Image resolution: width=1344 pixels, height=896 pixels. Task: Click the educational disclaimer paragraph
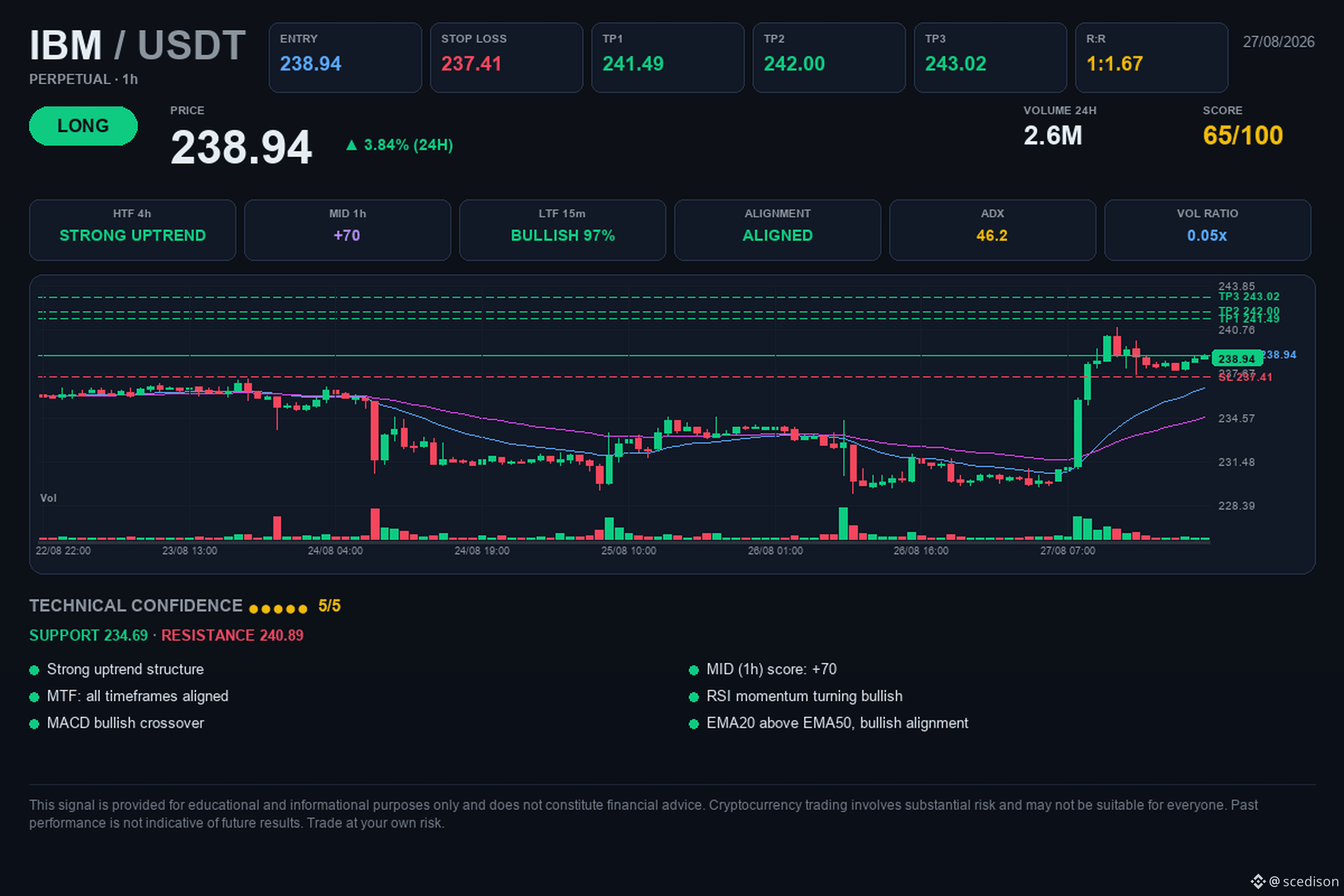click(643, 814)
